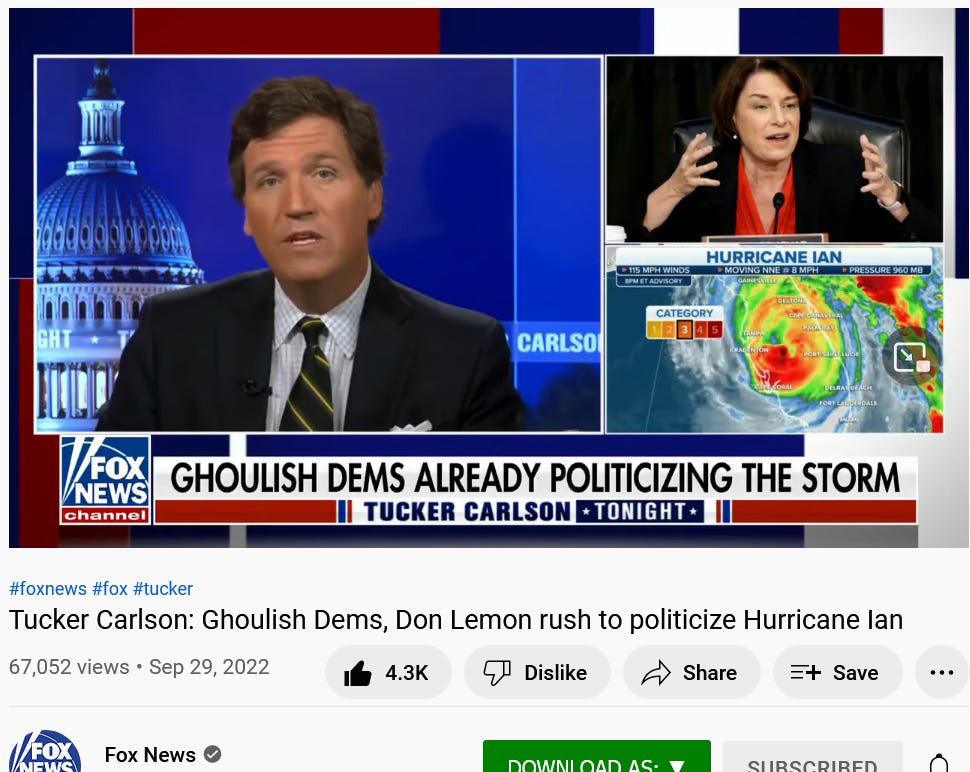This screenshot has width=970, height=772.
Task: Click the thumbs-up Like icon
Action: coord(358,673)
